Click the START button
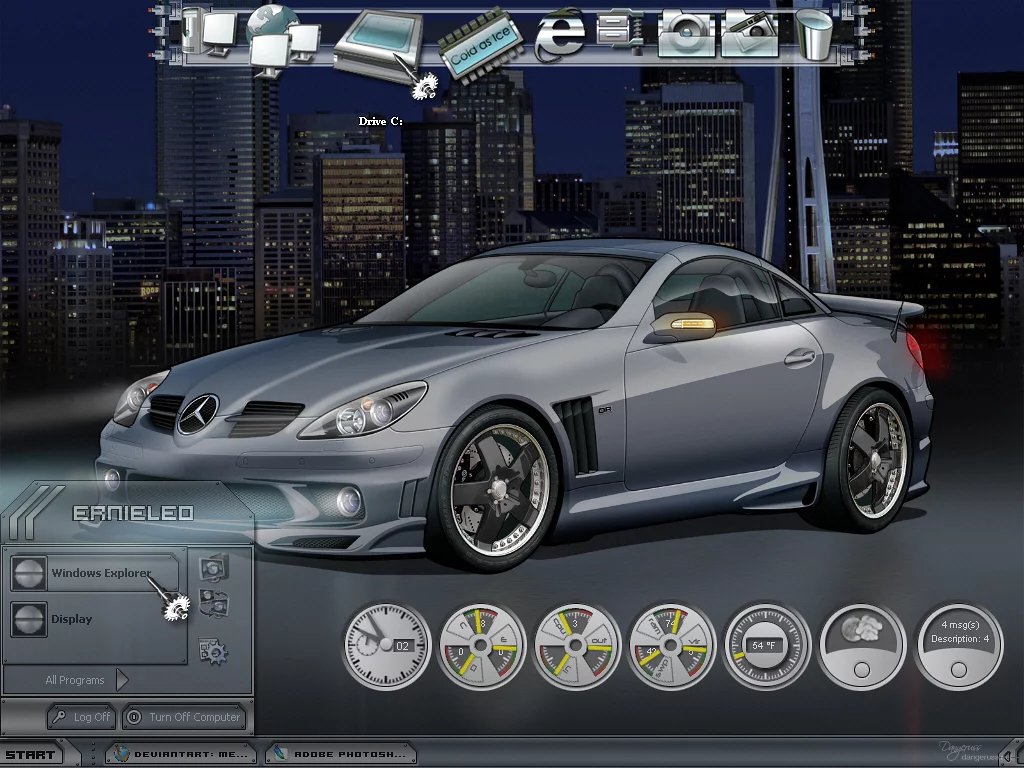This screenshot has height=768, width=1024. coord(30,755)
